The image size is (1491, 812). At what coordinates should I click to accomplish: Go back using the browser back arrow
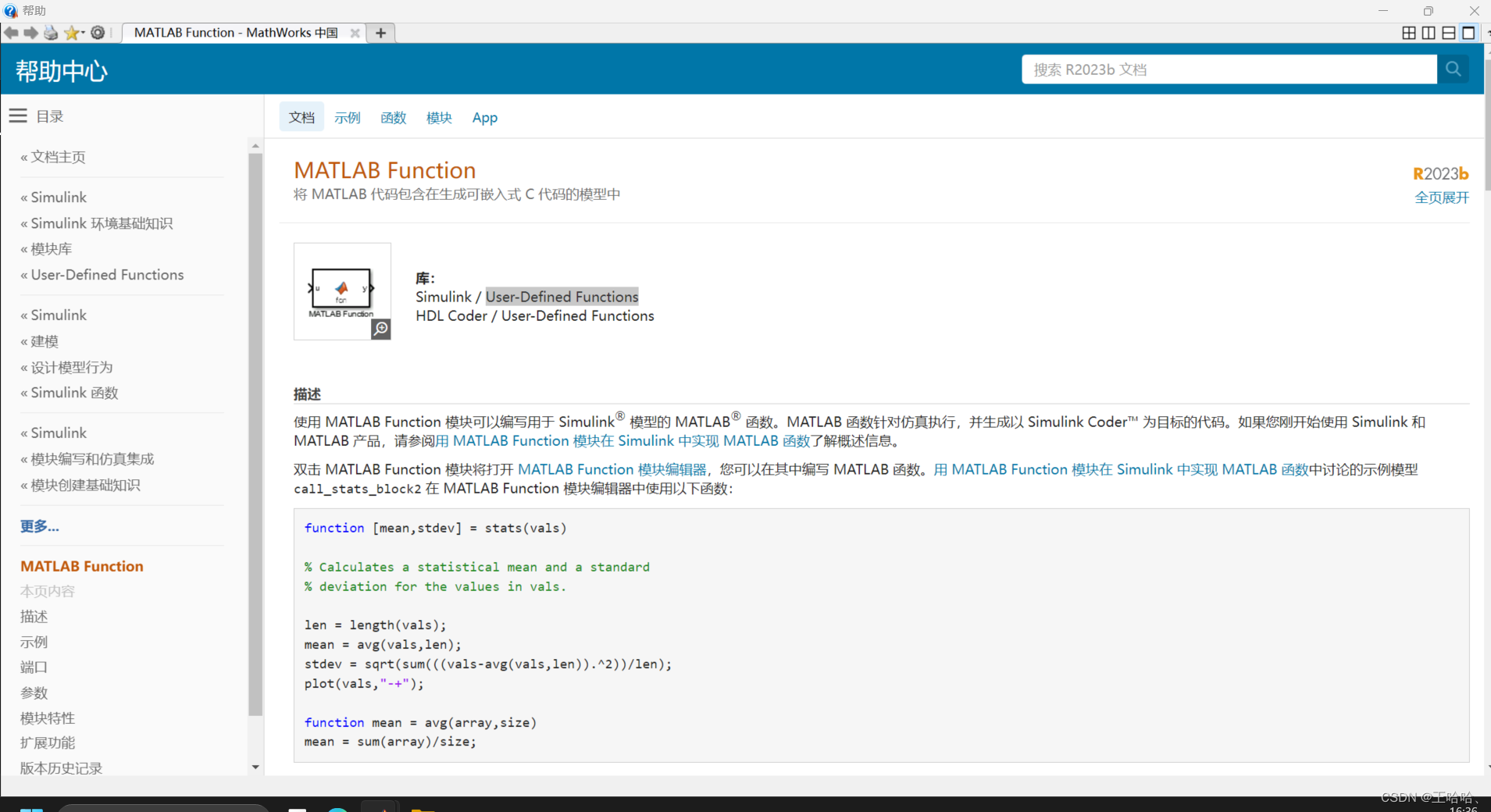click(x=11, y=33)
